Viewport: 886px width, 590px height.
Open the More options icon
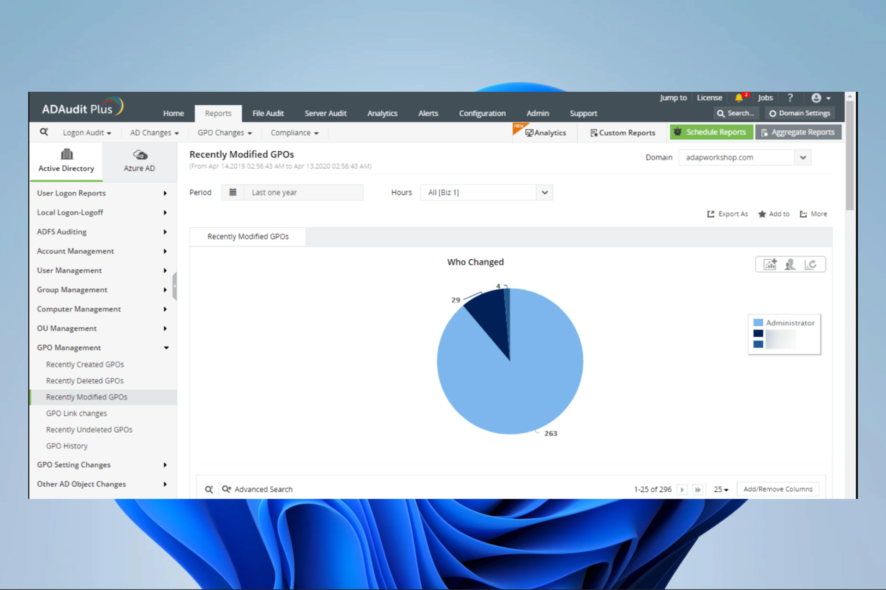click(803, 214)
